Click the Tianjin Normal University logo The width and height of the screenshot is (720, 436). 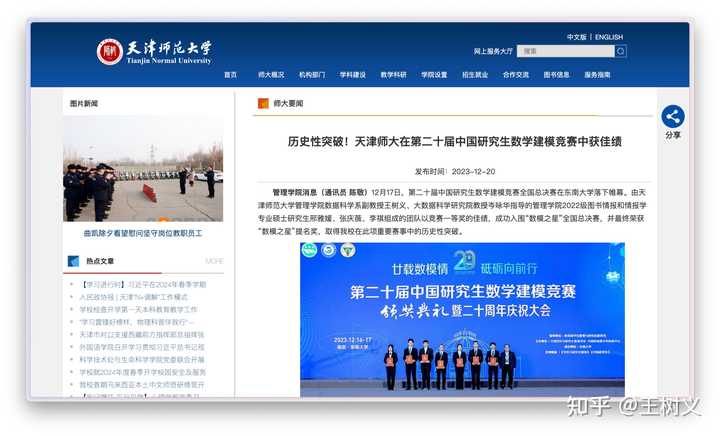154,52
